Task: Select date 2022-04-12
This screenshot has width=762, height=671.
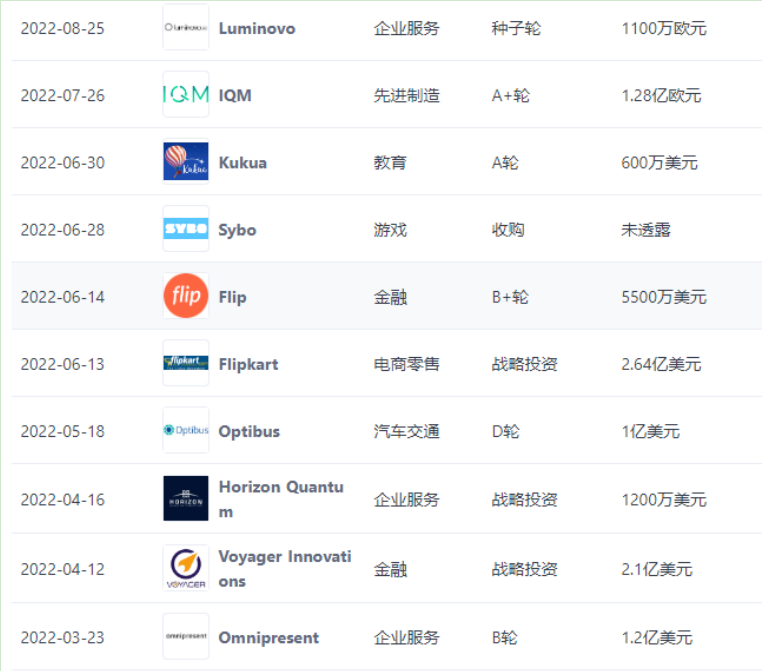Action: (63, 569)
